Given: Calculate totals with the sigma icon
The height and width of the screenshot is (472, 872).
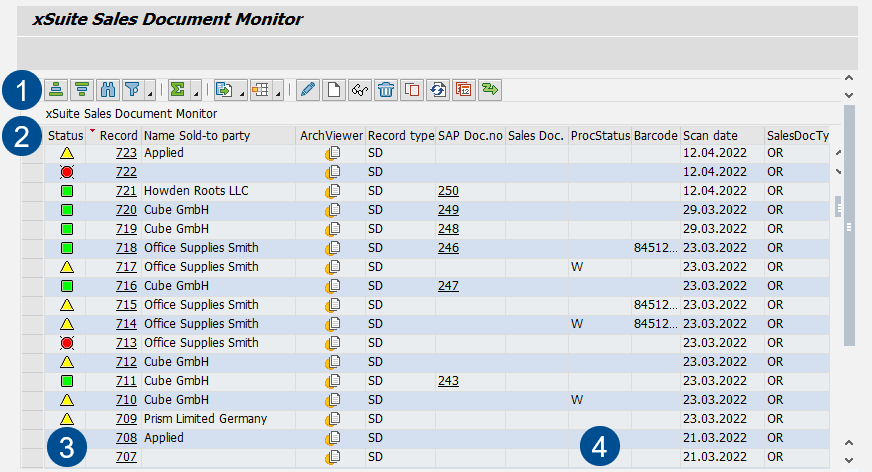Looking at the screenshot, I should click(178, 90).
